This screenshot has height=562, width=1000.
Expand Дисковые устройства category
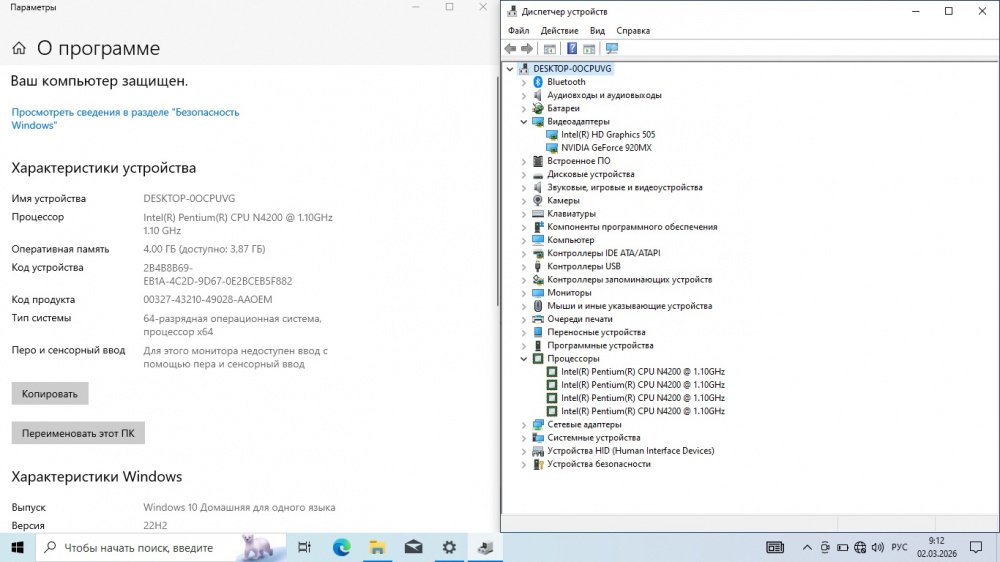click(x=524, y=175)
